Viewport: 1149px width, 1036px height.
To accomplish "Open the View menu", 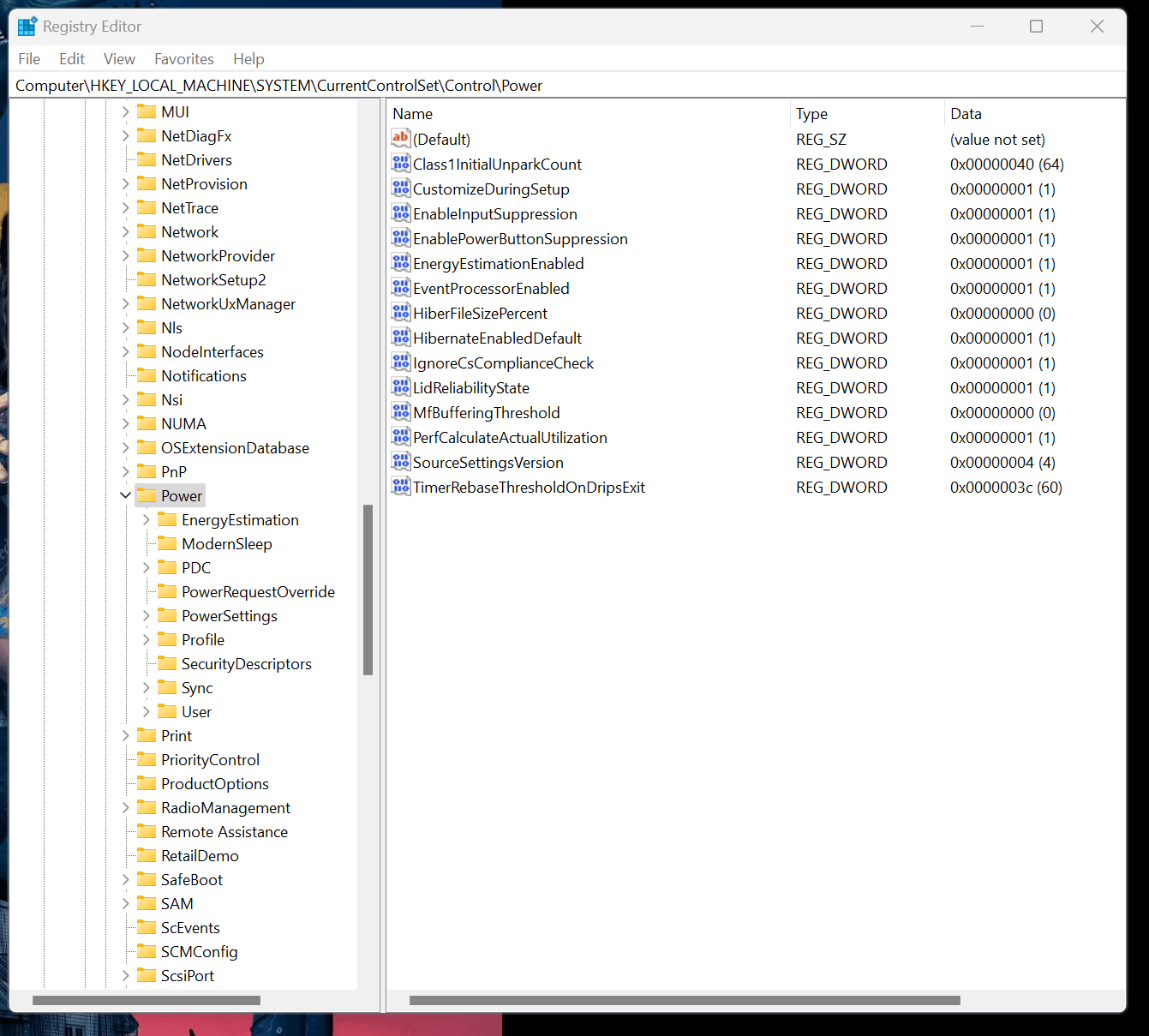I will click(x=119, y=59).
